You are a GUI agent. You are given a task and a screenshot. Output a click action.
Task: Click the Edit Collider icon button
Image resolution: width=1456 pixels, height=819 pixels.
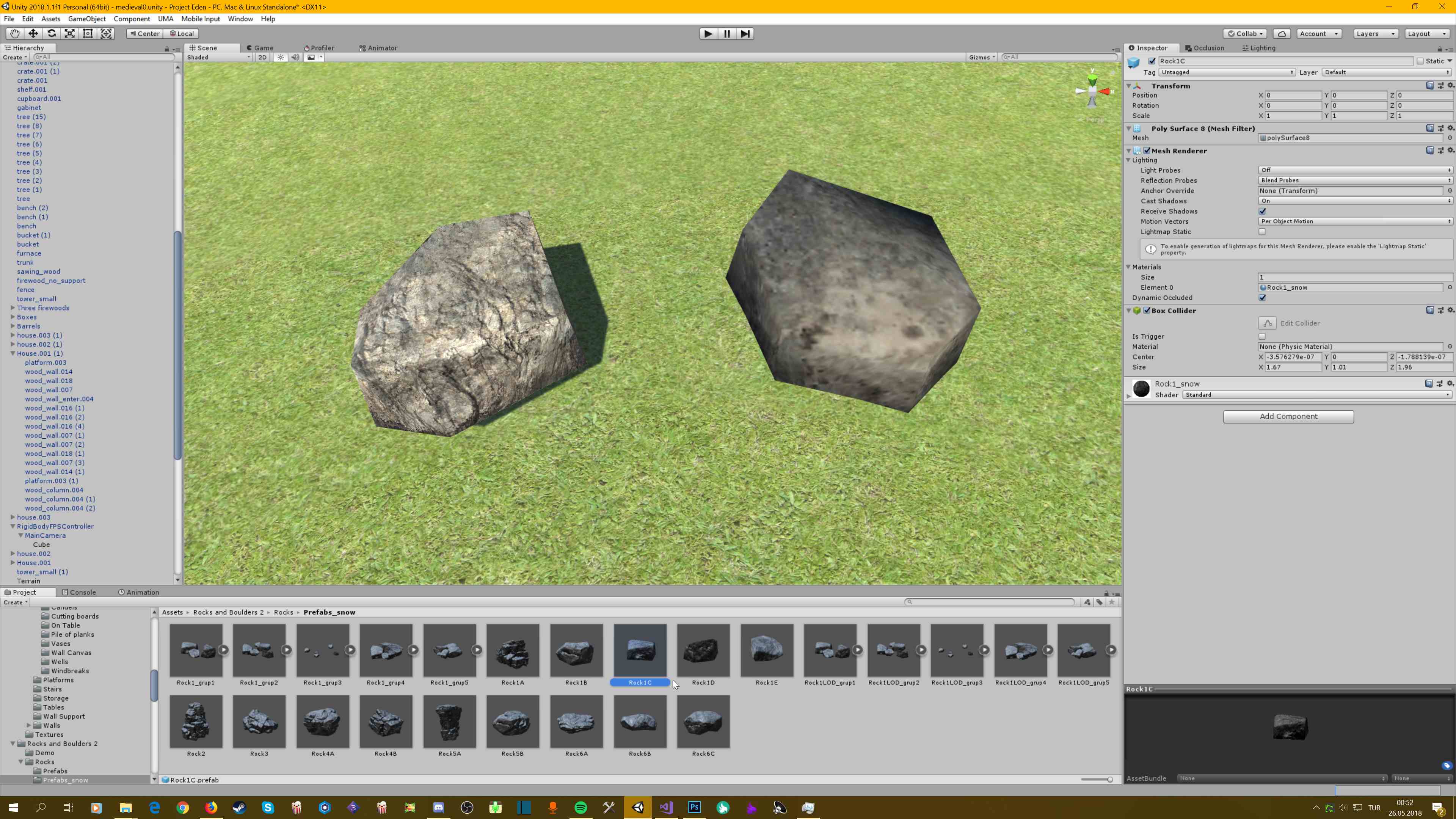(1267, 323)
